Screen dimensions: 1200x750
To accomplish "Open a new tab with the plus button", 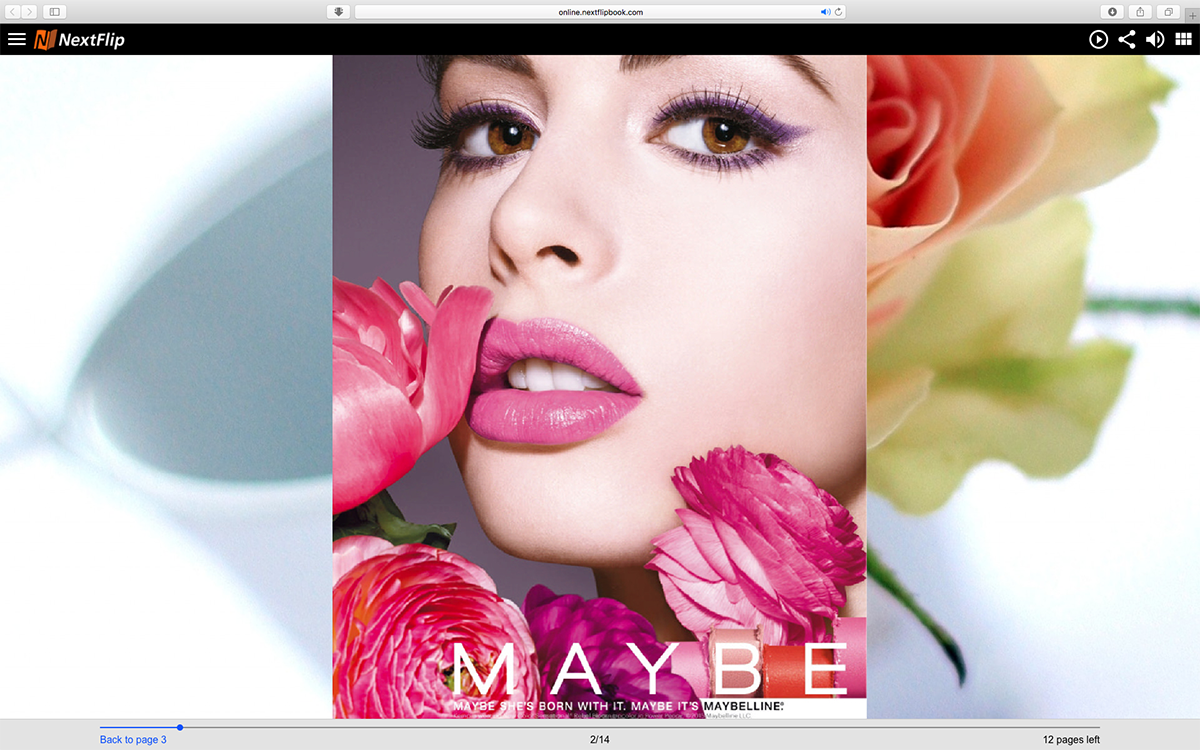I will [1190, 11].
